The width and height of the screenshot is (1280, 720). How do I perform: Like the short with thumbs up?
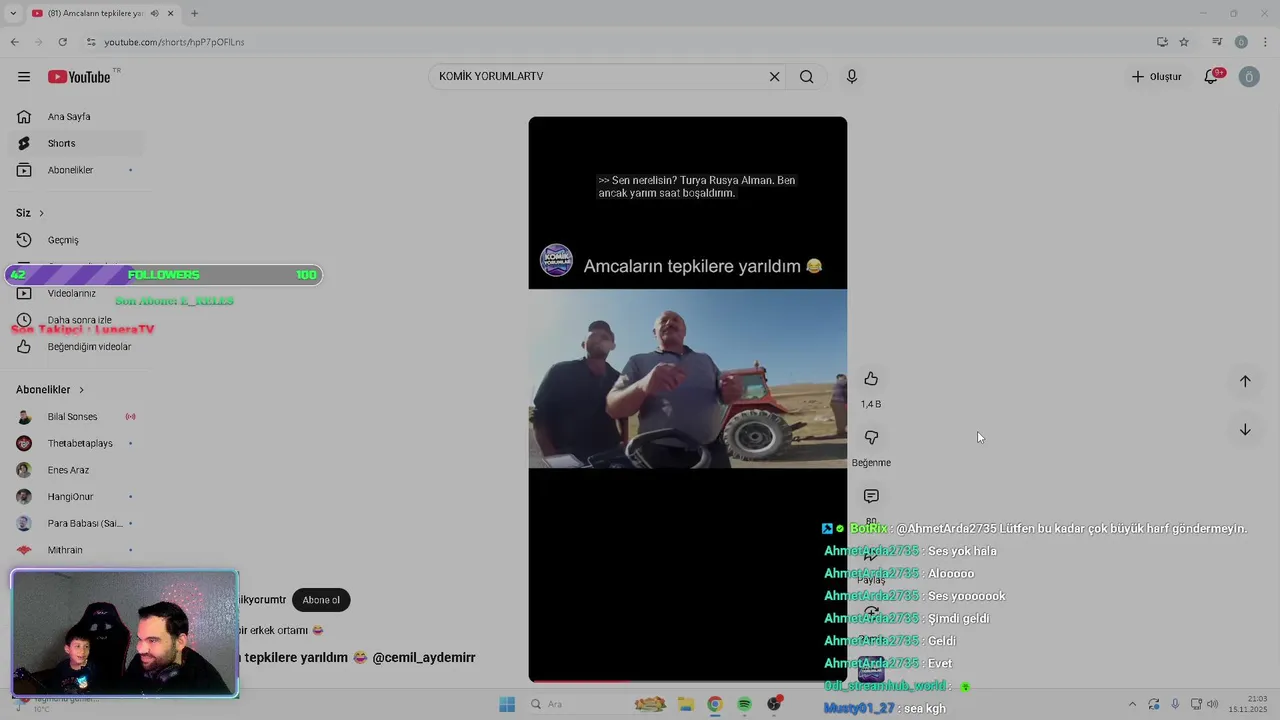871,379
